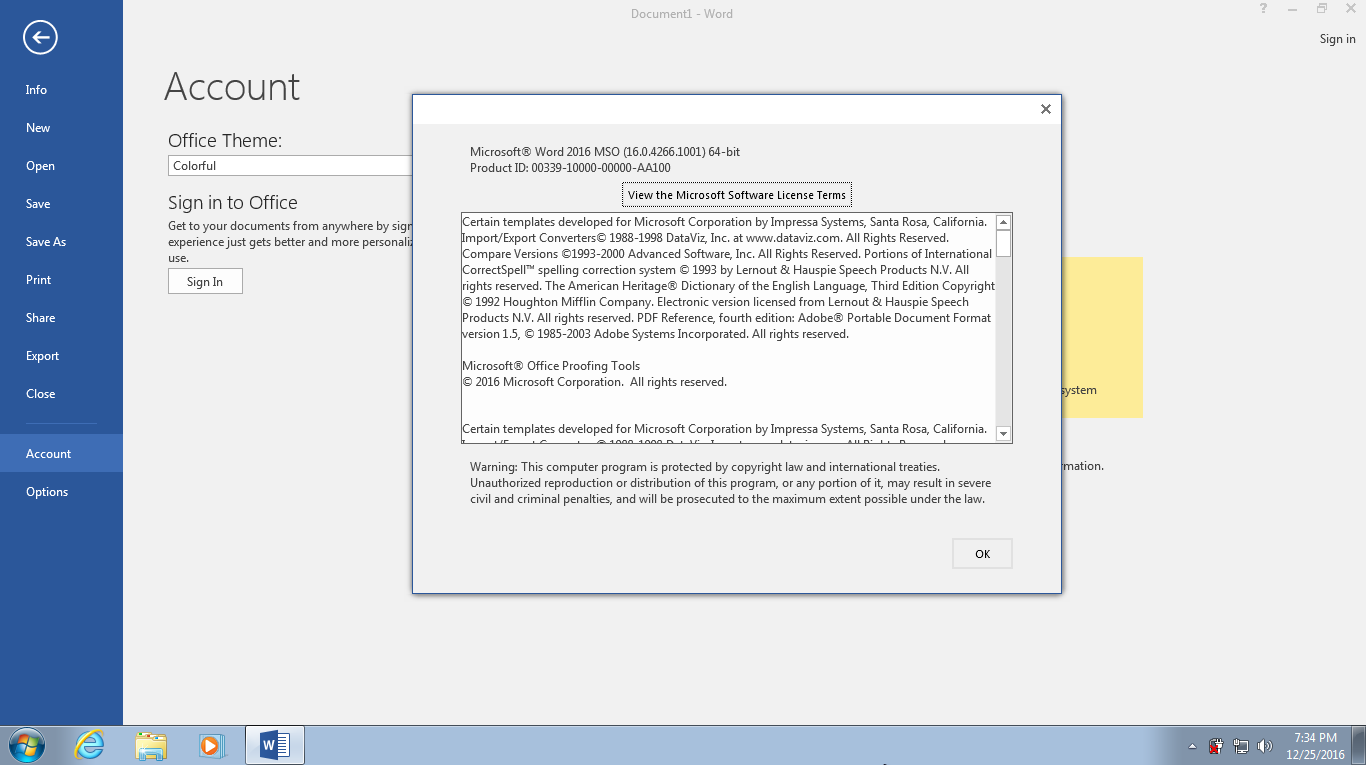Screen dimensions: 1366x765
Task: Open the Office Theme Colorful dropdown
Action: [x=290, y=166]
